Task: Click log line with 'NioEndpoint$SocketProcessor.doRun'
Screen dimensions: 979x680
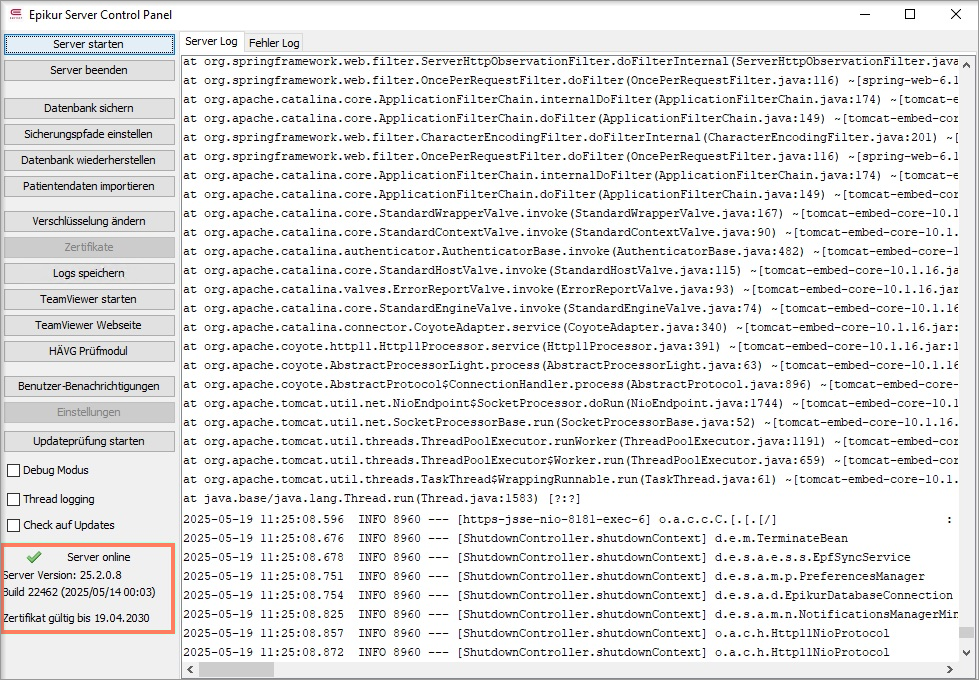Action: (571, 403)
